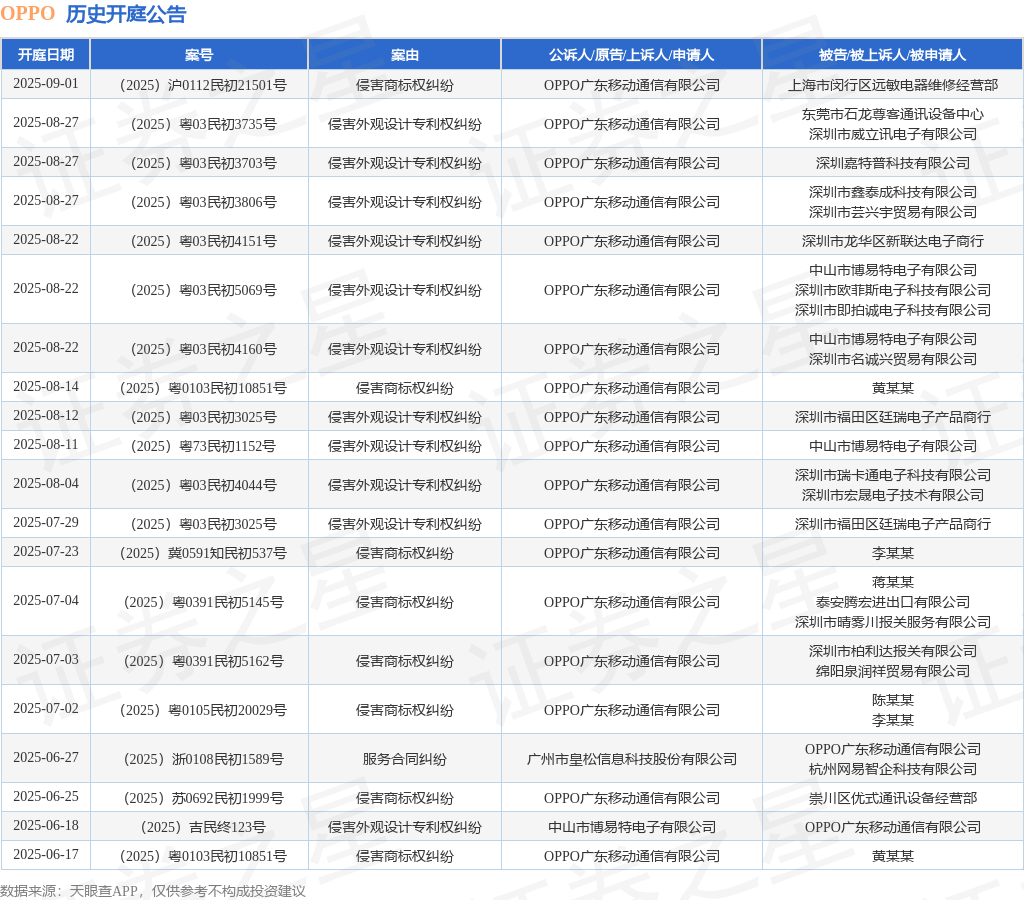The width and height of the screenshot is (1024, 900).
Task: Click the 开庭日期 column header
Action: point(46,55)
